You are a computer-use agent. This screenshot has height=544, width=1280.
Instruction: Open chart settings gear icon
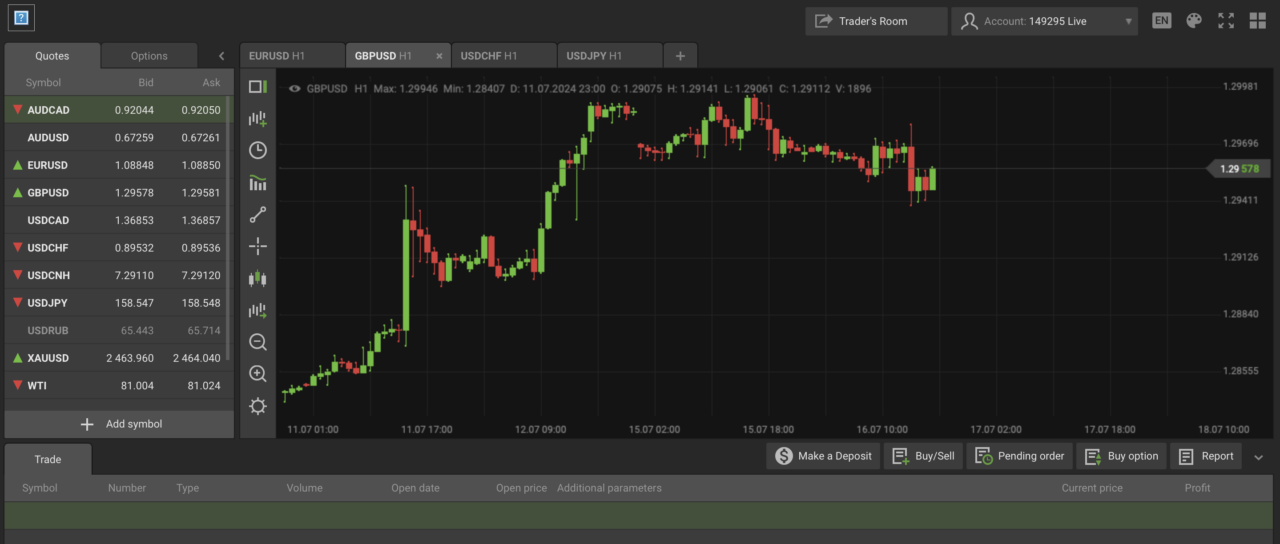pos(258,406)
